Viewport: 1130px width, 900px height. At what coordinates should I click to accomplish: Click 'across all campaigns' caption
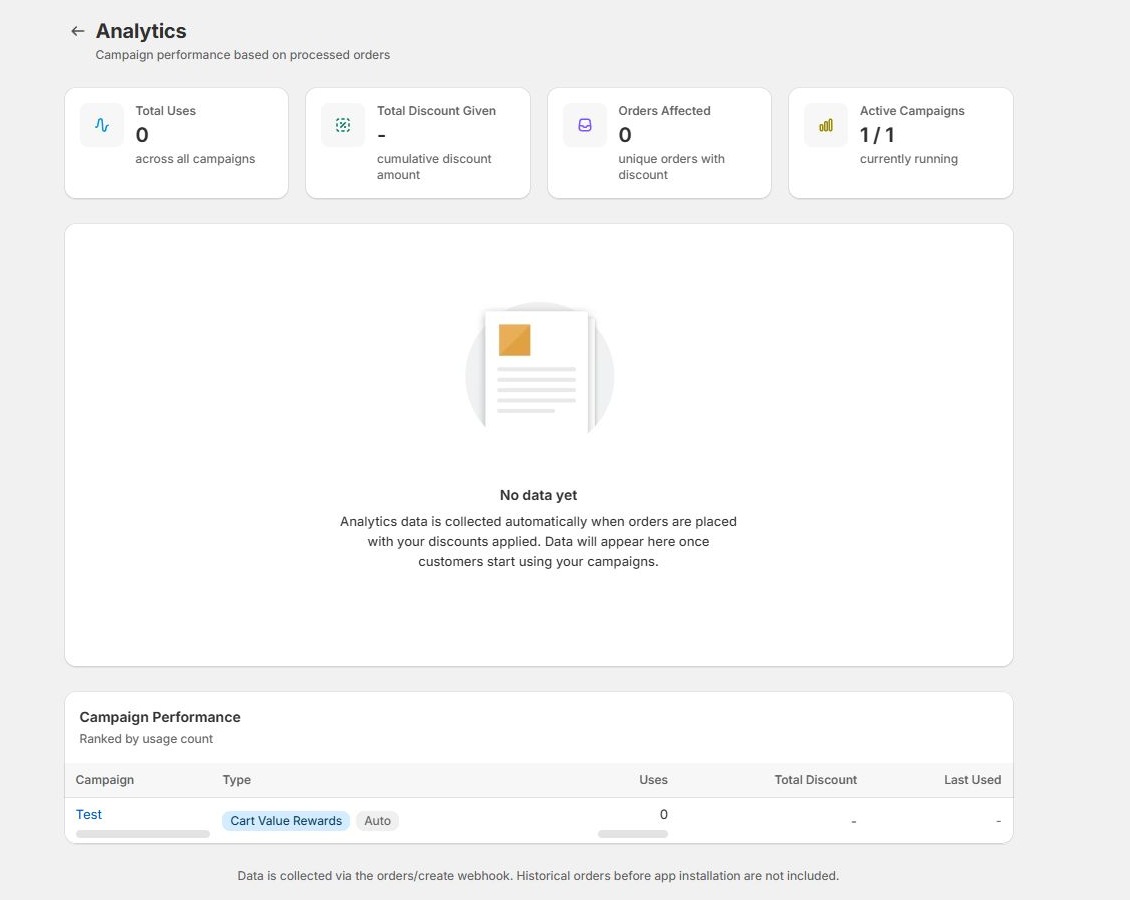coord(195,159)
